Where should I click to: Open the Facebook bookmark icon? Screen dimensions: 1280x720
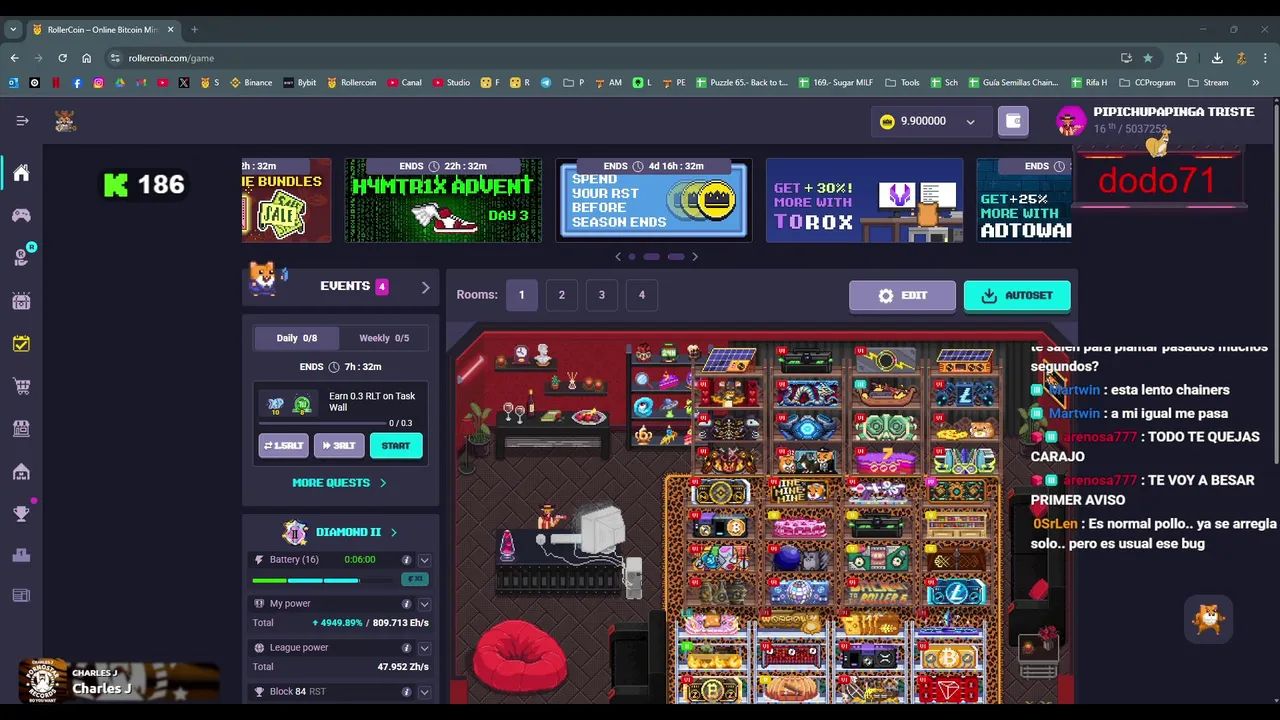(x=77, y=83)
